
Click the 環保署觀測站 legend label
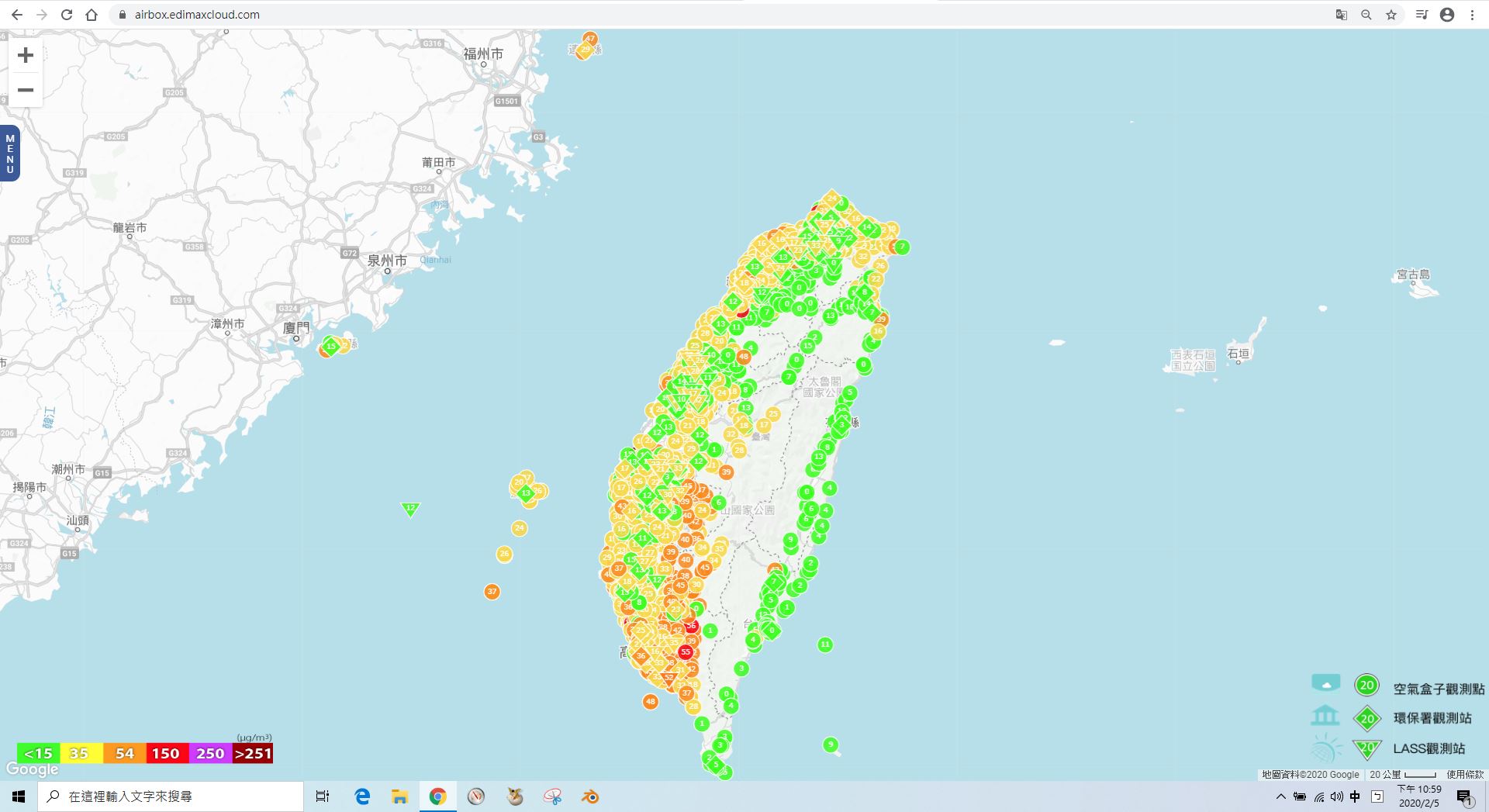click(1432, 718)
